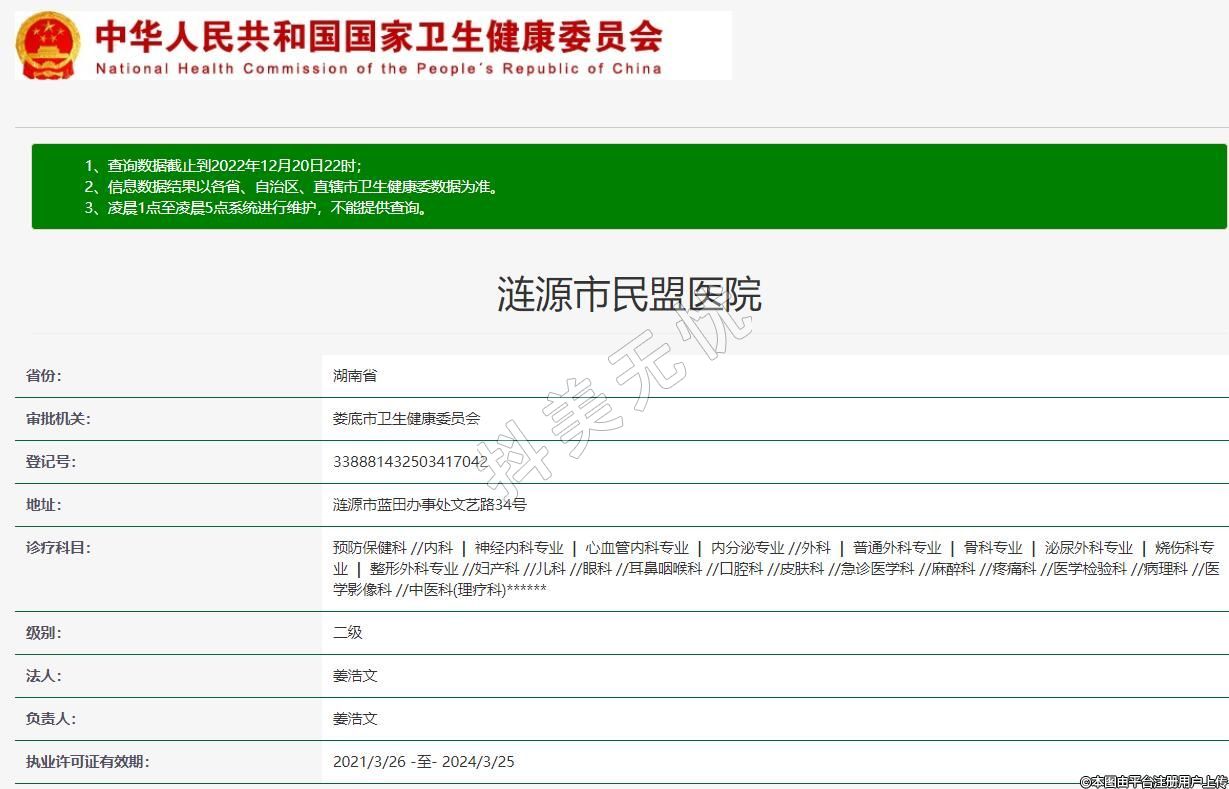Click the 审批机关 field label
This screenshot has width=1229, height=789.
(x=58, y=419)
